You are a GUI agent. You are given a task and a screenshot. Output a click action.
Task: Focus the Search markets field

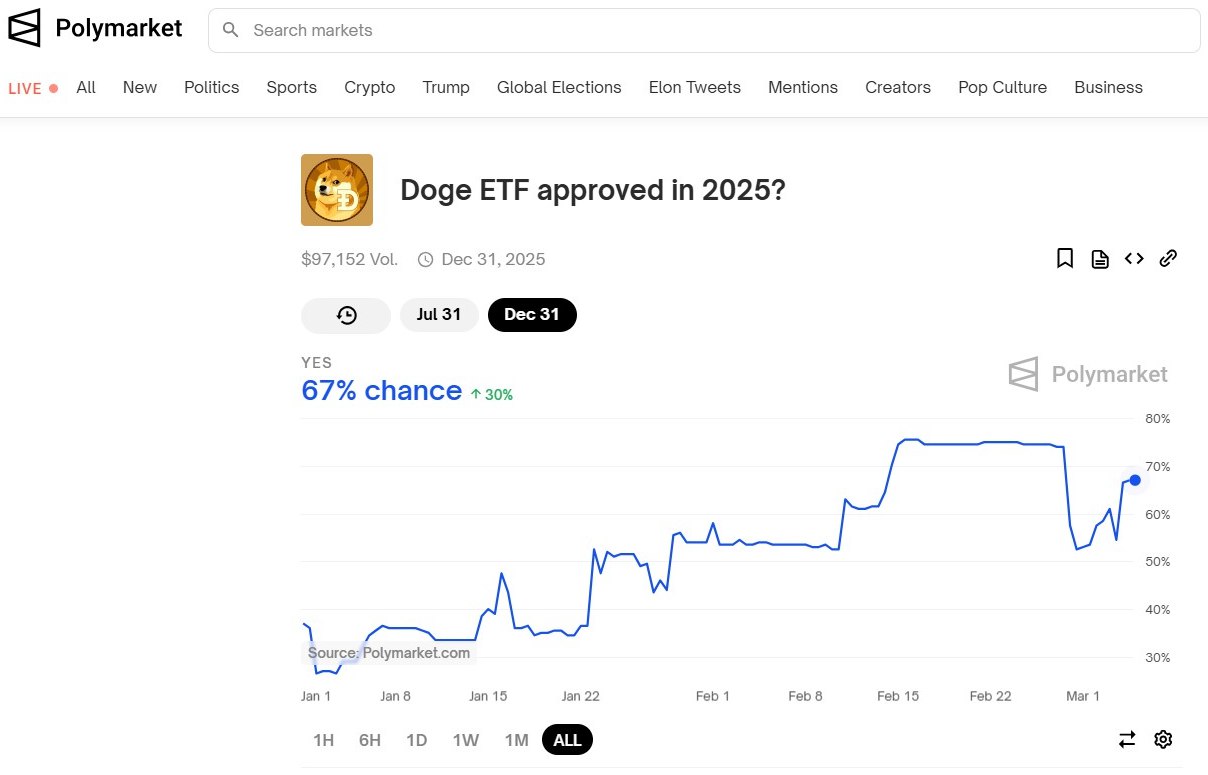pyautogui.click(x=704, y=30)
